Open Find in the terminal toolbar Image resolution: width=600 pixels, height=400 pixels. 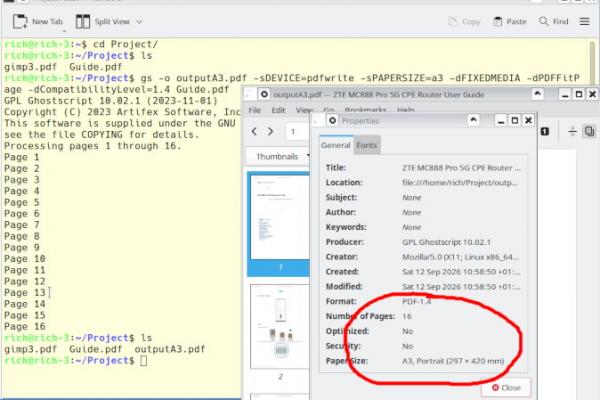(x=554, y=21)
